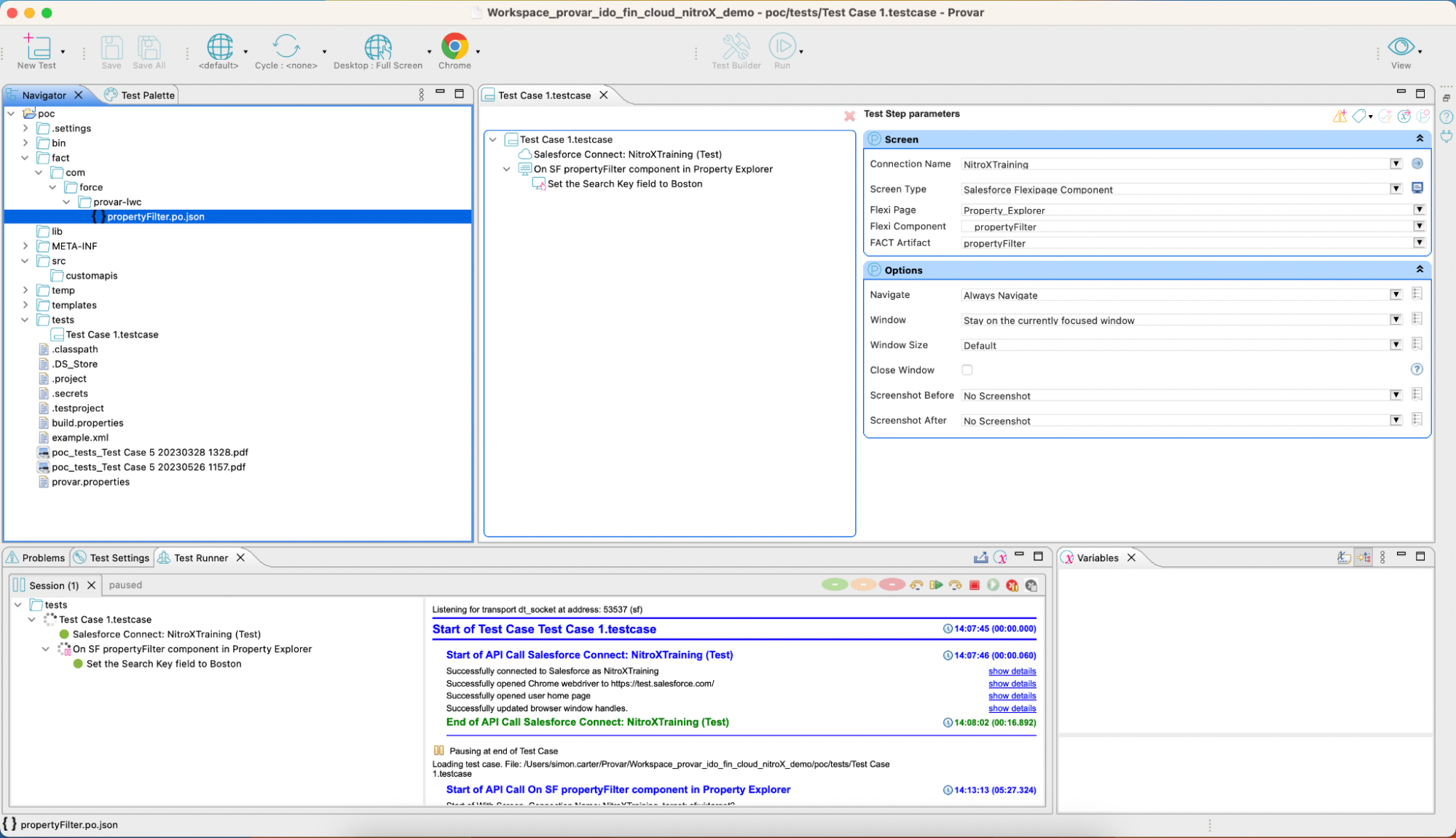Select Salesforce Connect step in Test Runner tree
Viewport: 1456px width, 838px height.
pyautogui.click(x=166, y=634)
